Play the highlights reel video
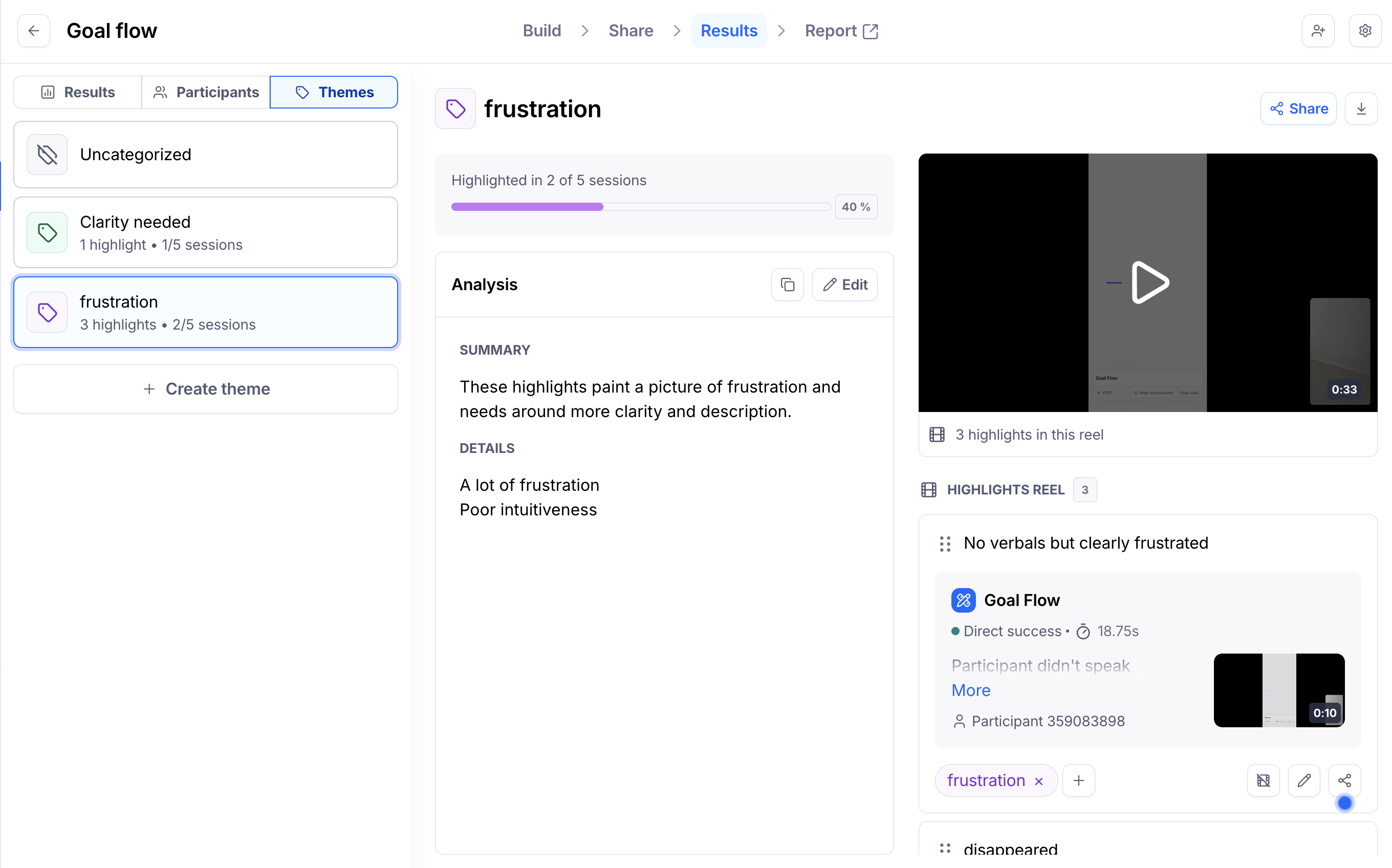Image resolution: width=1392 pixels, height=868 pixels. 1148,283
